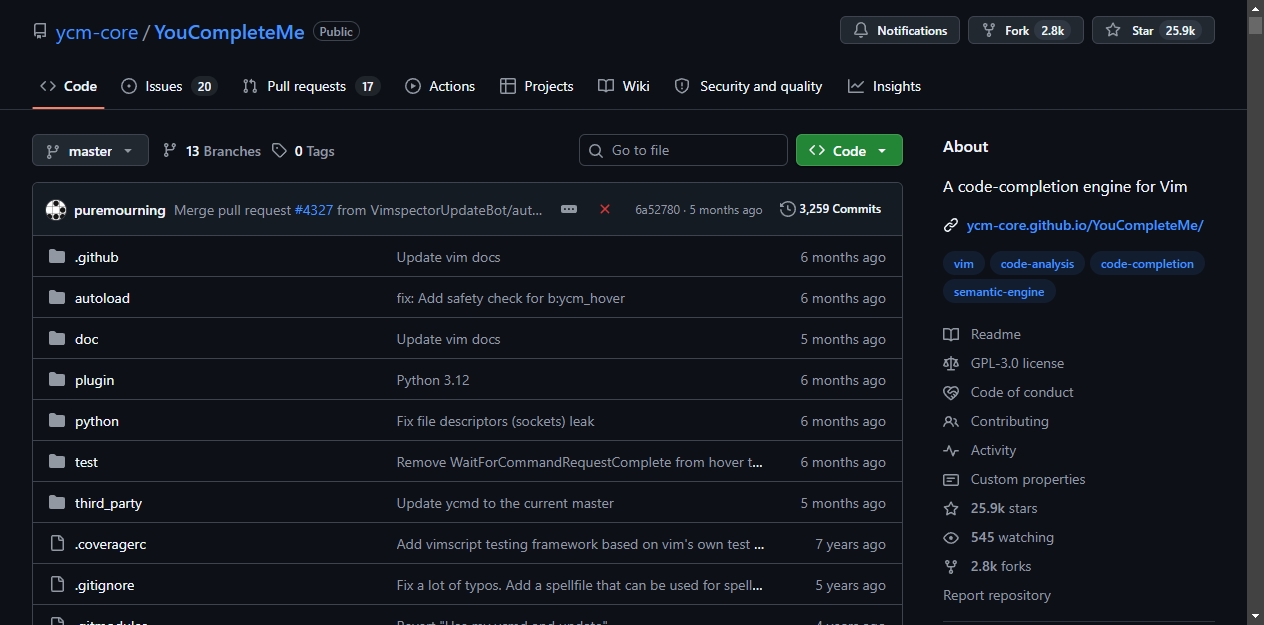View the 3,259 Commits history

click(x=831, y=209)
